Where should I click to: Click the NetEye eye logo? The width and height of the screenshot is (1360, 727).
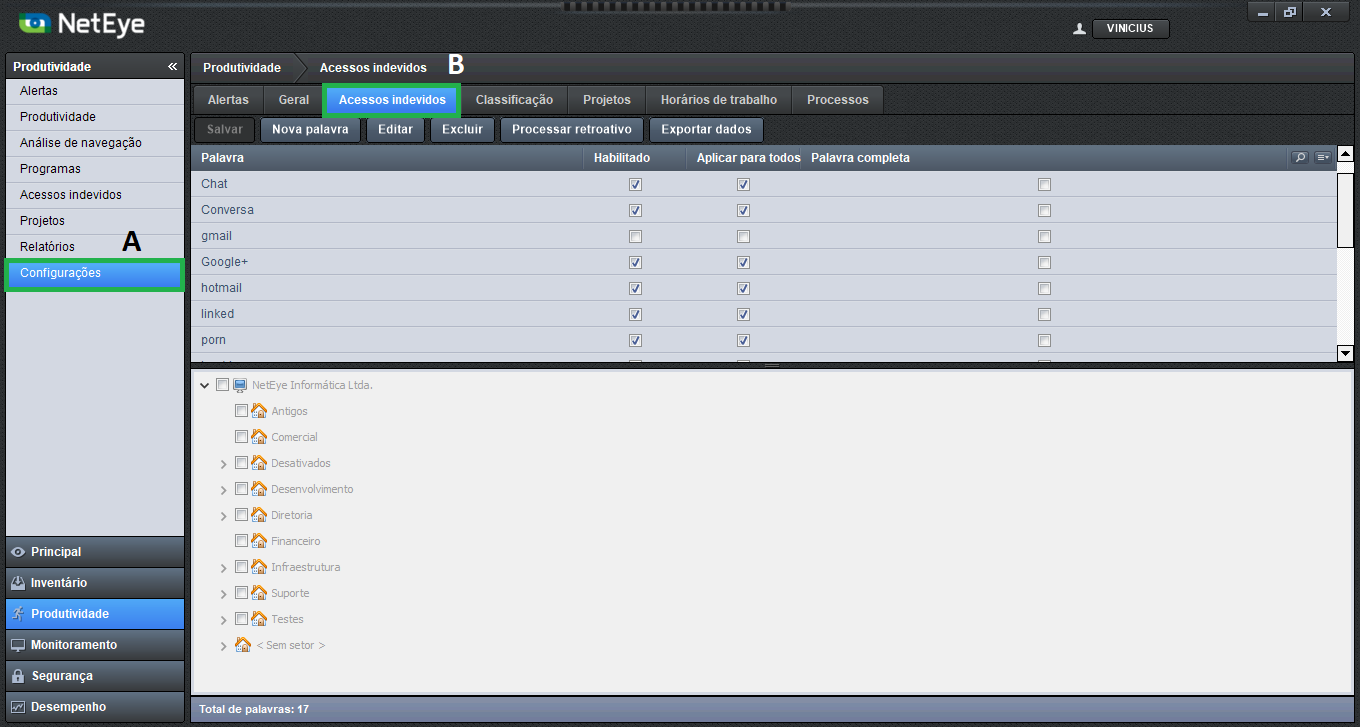tap(34, 23)
